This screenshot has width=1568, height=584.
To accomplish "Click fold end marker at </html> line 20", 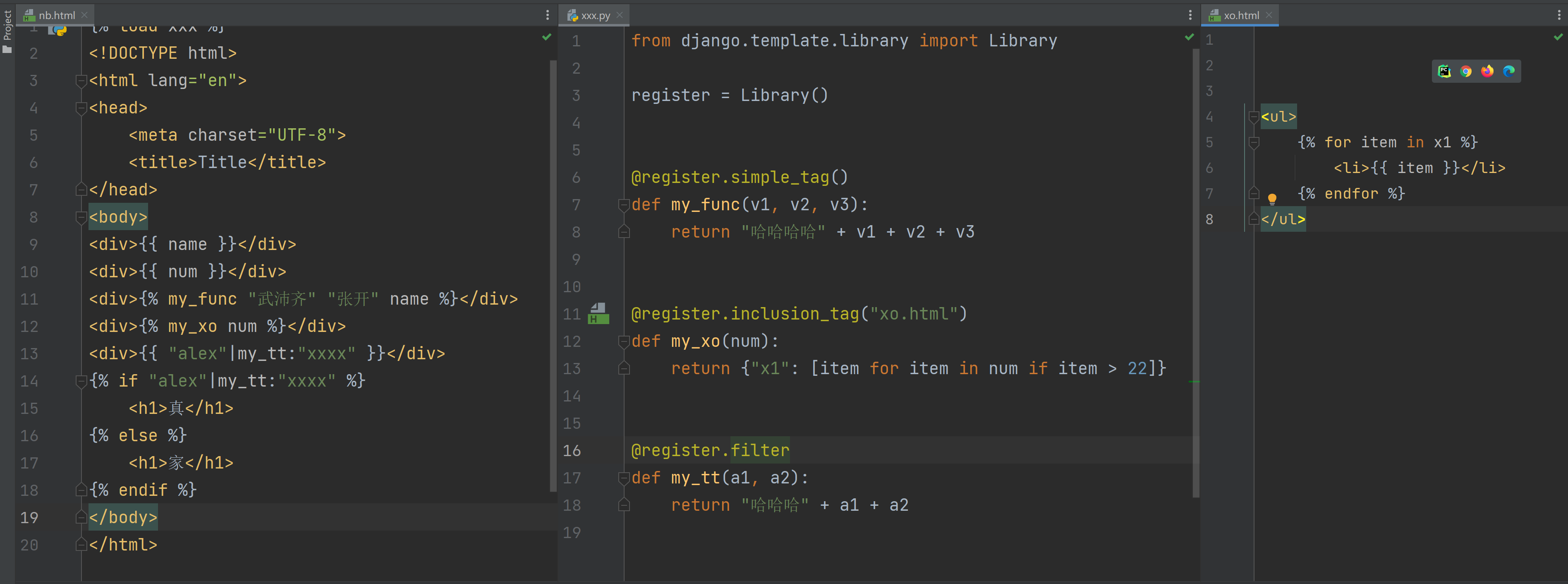I will (80, 544).
